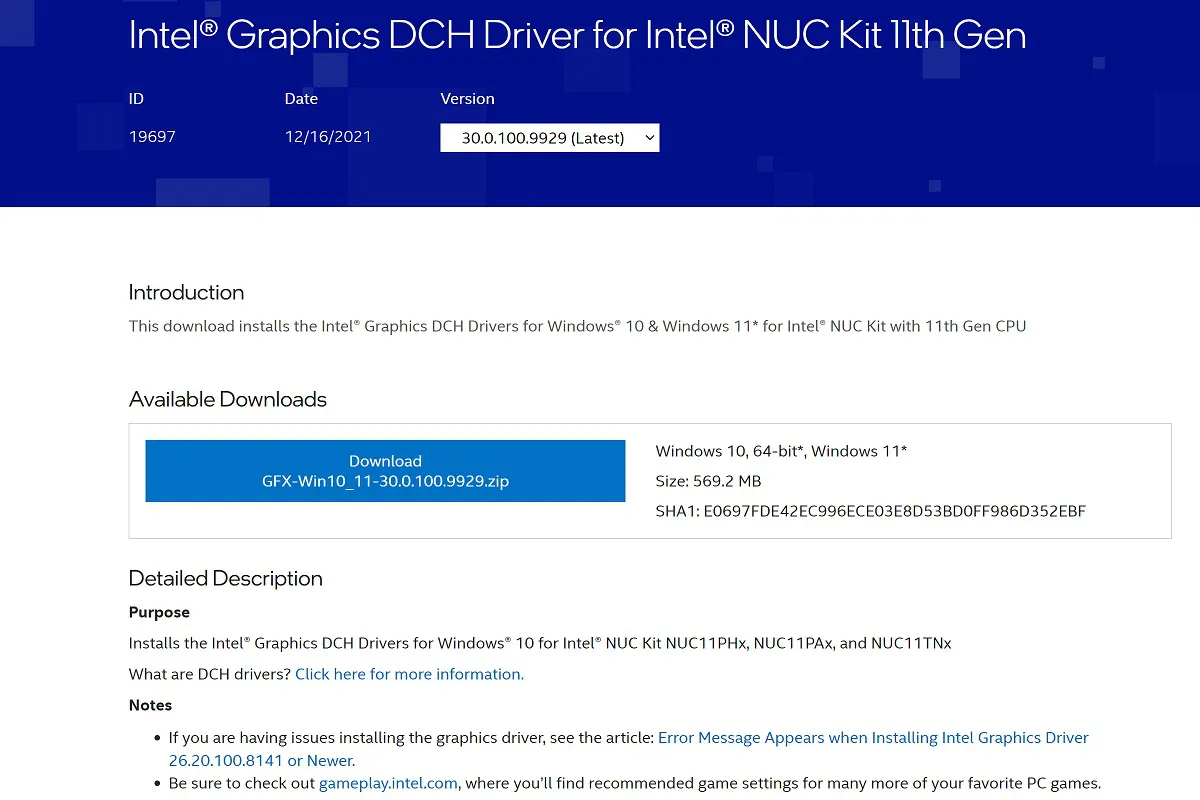Select the SHA1 checksum text
Screen dimensions: 1200x800
[870, 511]
